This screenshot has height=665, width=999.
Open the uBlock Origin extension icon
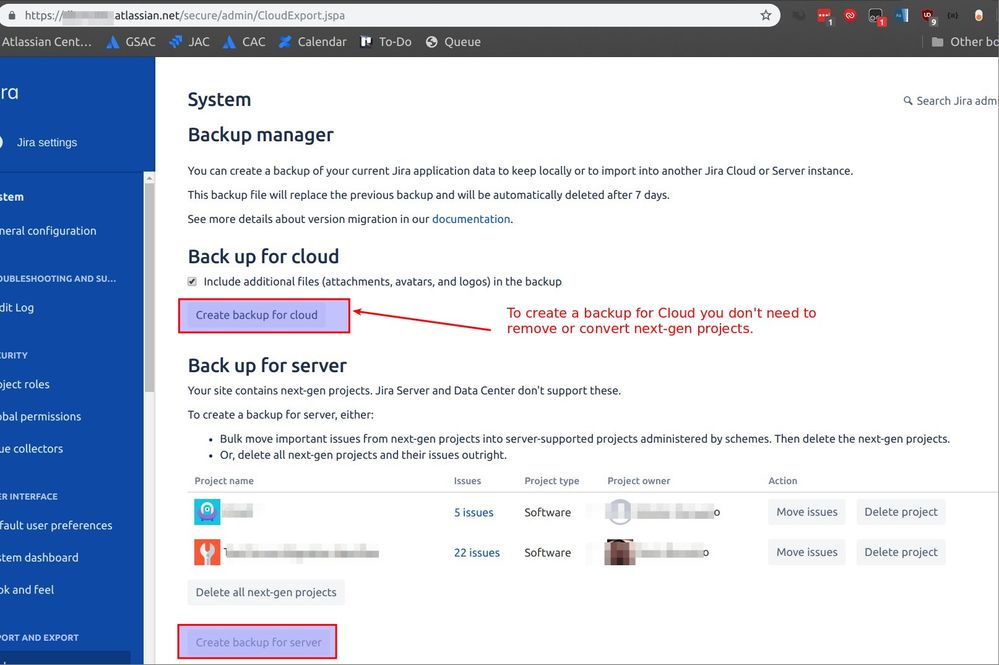click(x=928, y=16)
